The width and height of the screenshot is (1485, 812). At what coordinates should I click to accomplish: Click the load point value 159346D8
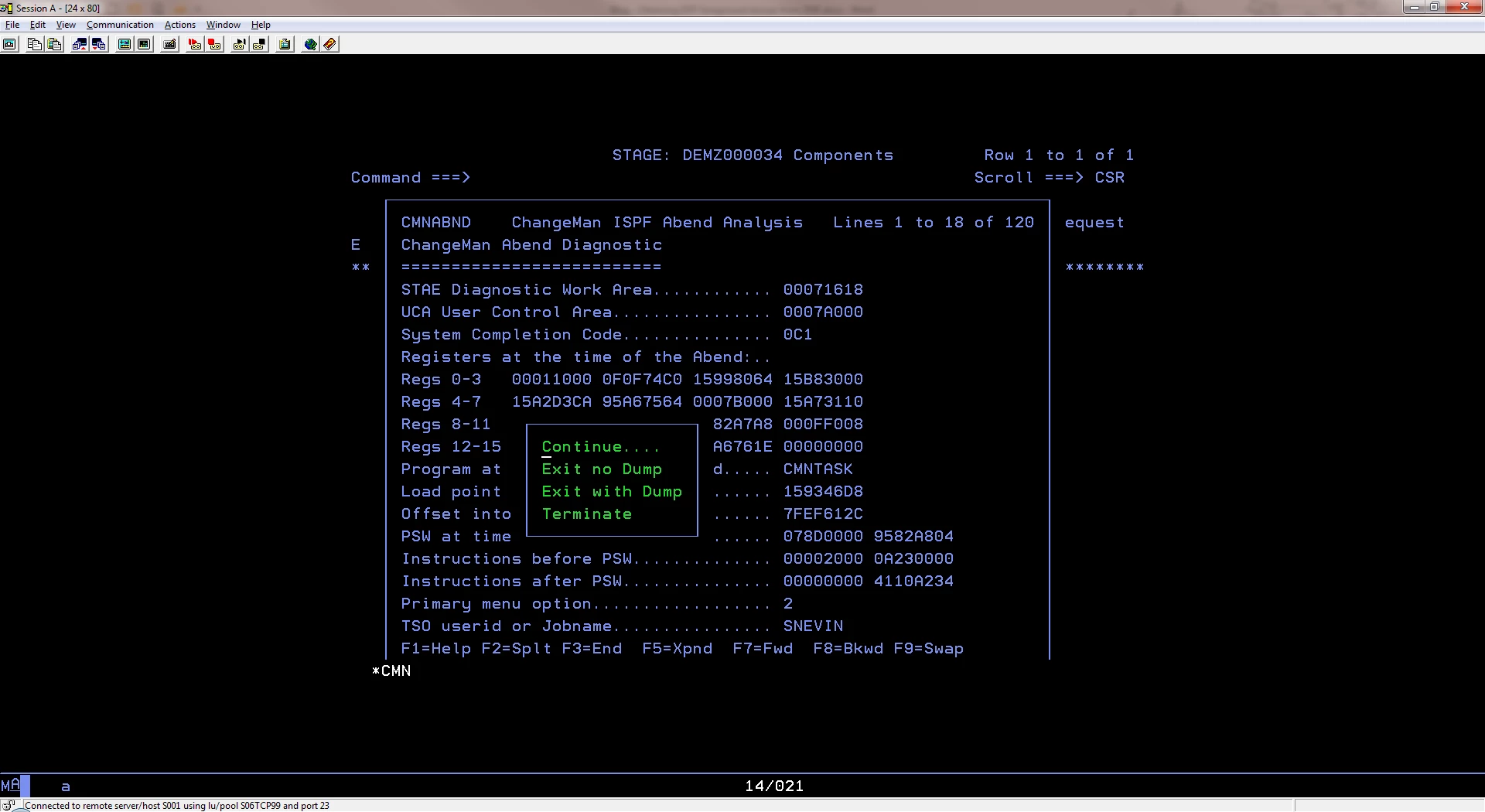tap(823, 491)
